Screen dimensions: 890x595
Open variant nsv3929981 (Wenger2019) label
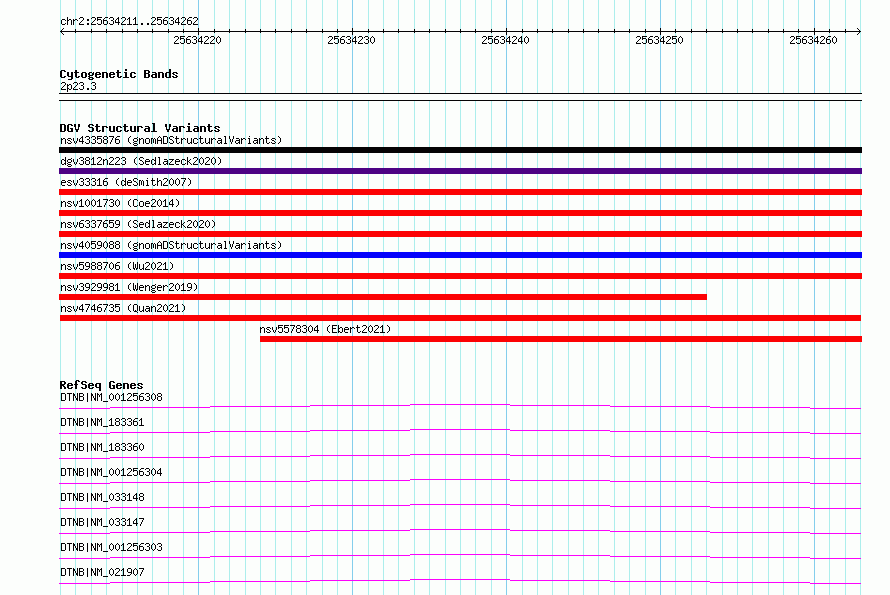tap(129, 287)
